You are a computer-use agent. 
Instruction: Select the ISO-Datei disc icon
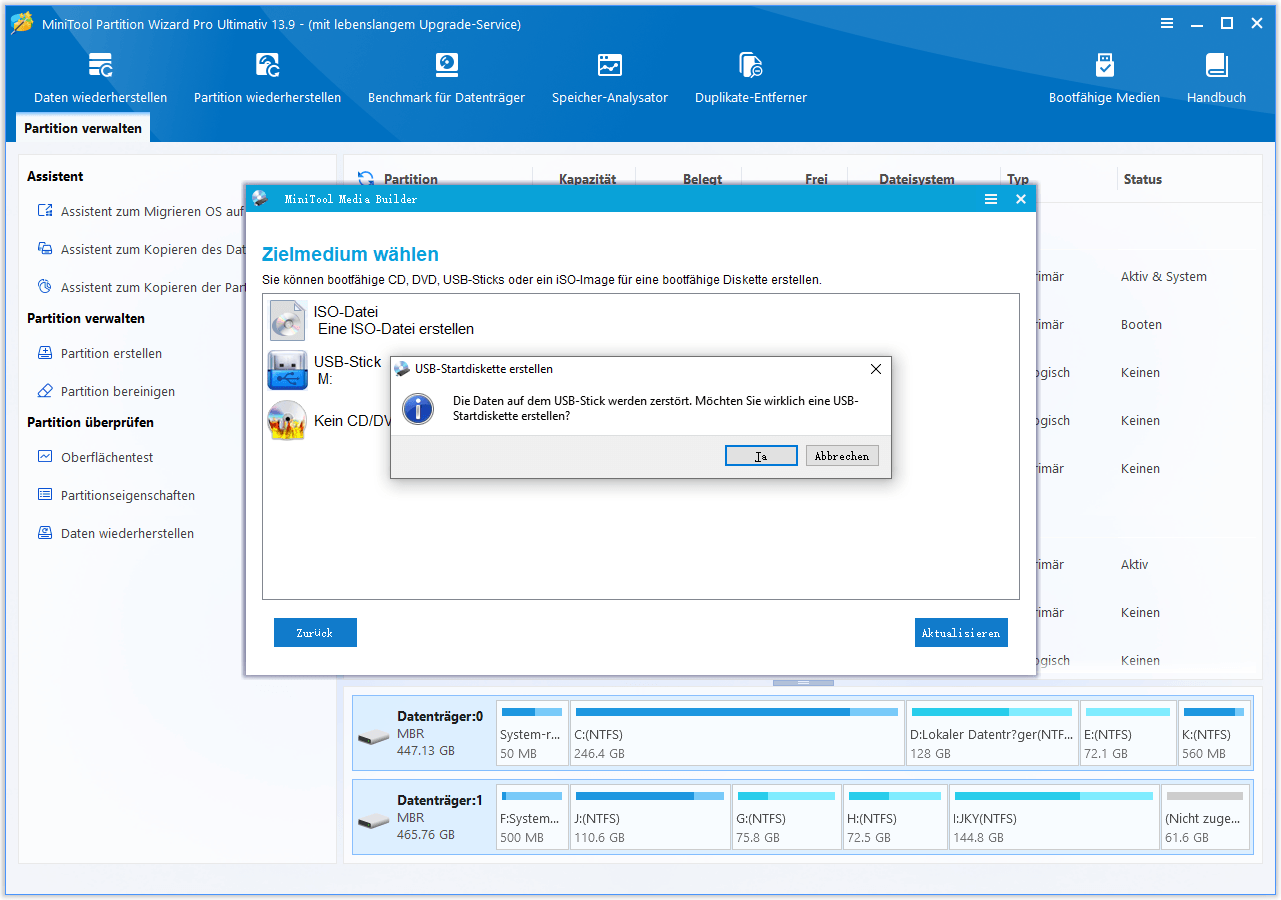coord(287,320)
